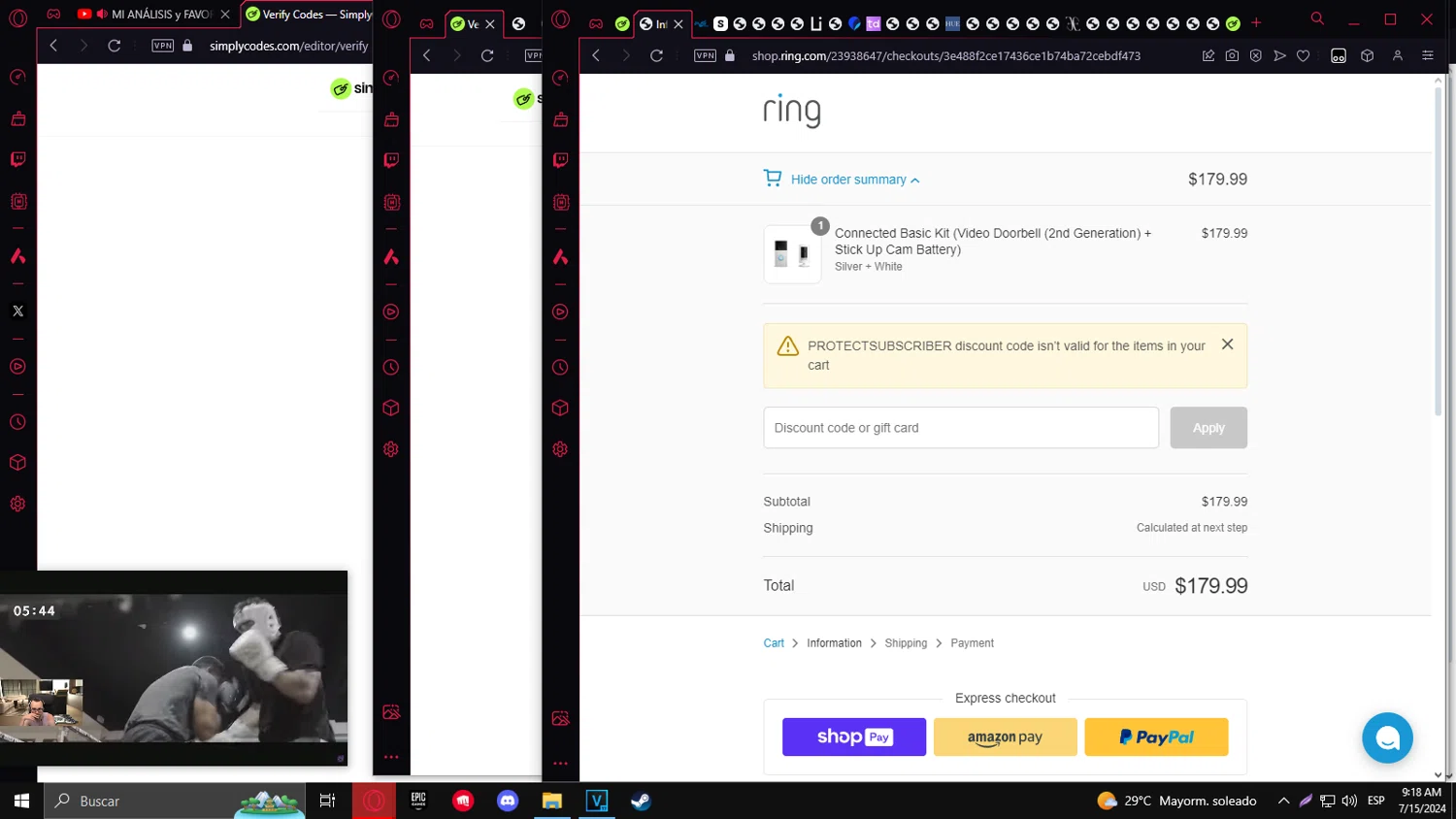Toggle the VPN badge in the ring address bar
1456x819 pixels.
tap(706, 55)
